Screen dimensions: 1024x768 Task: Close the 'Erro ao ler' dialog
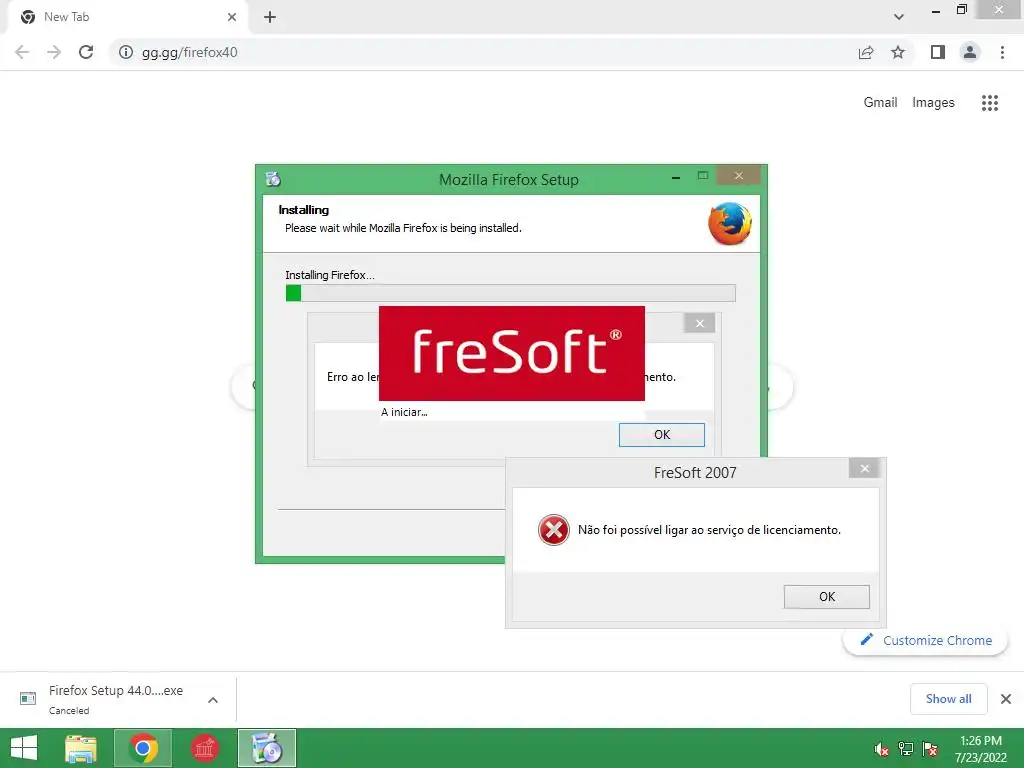pyautogui.click(x=699, y=323)
